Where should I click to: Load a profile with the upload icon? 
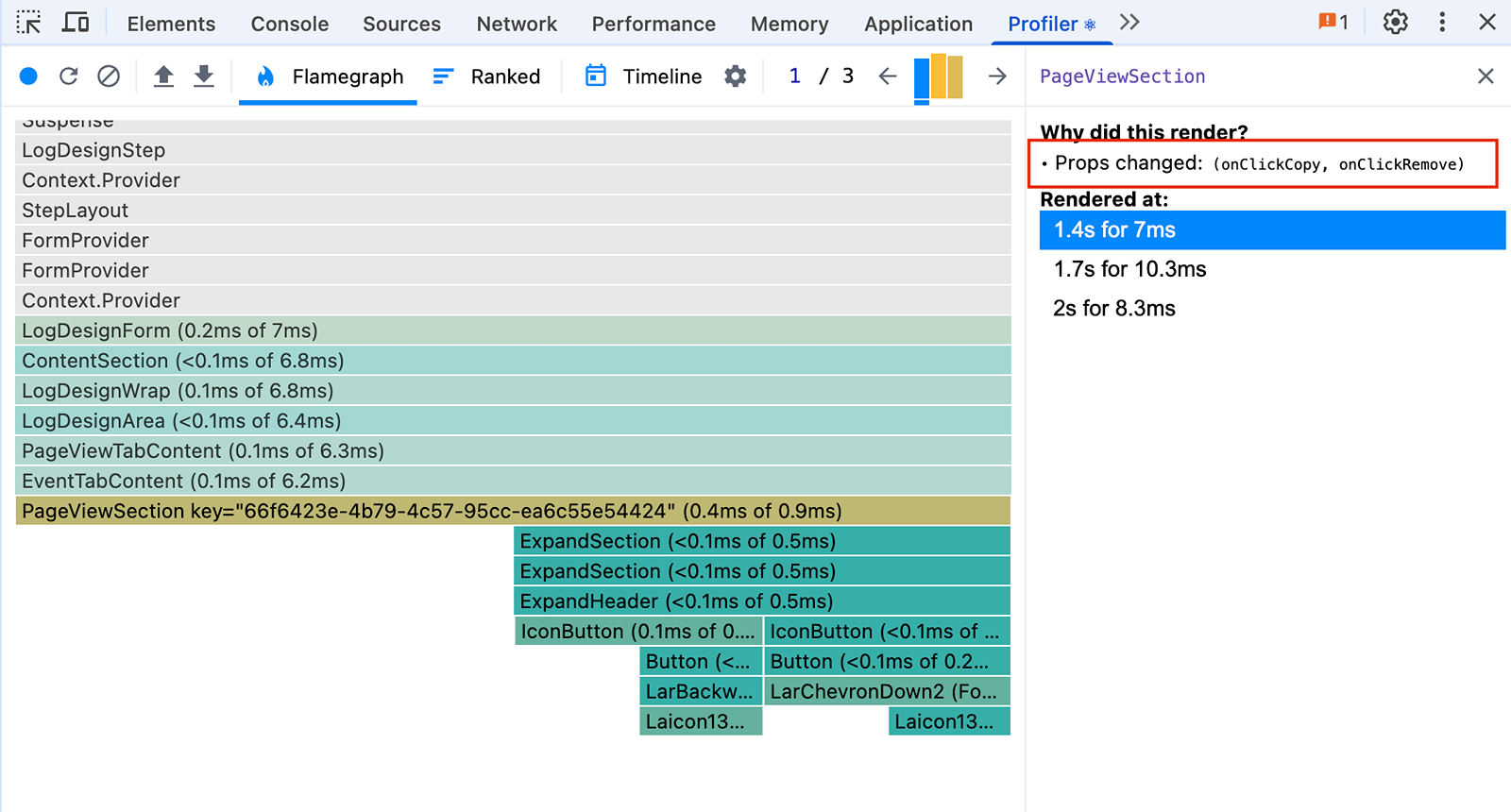163,76
